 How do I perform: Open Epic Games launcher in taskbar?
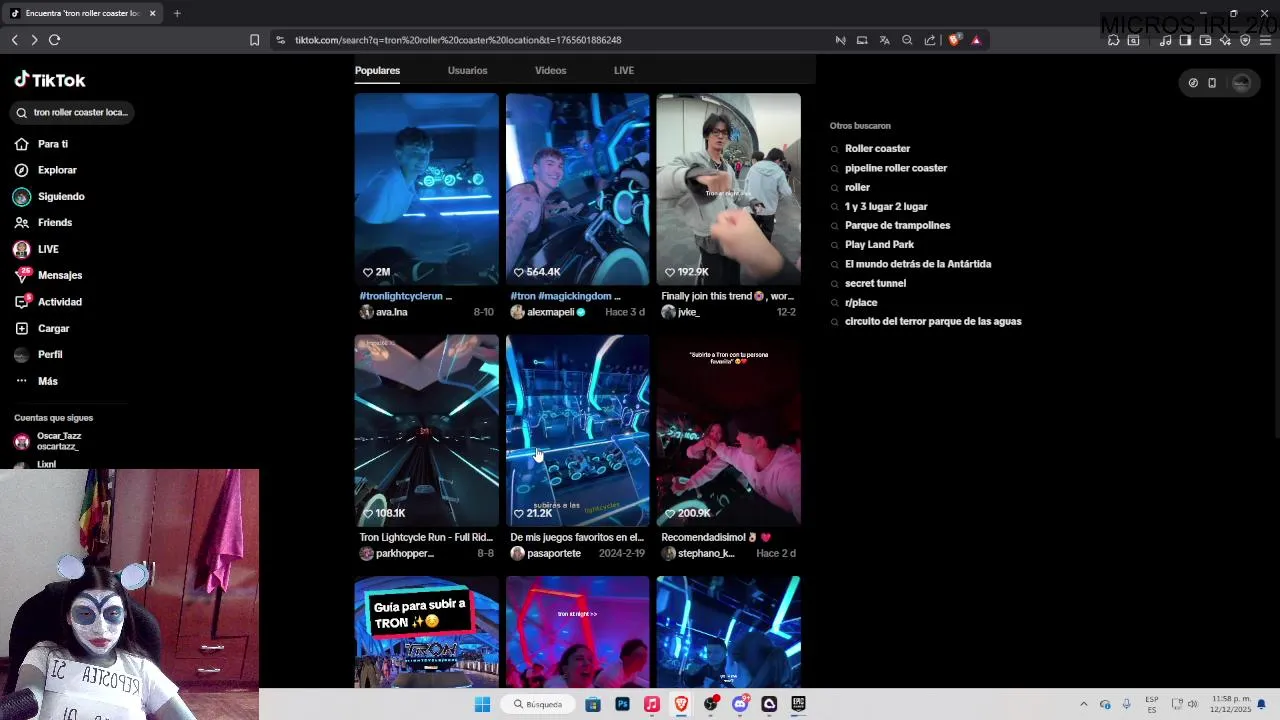tap(798, 704)
